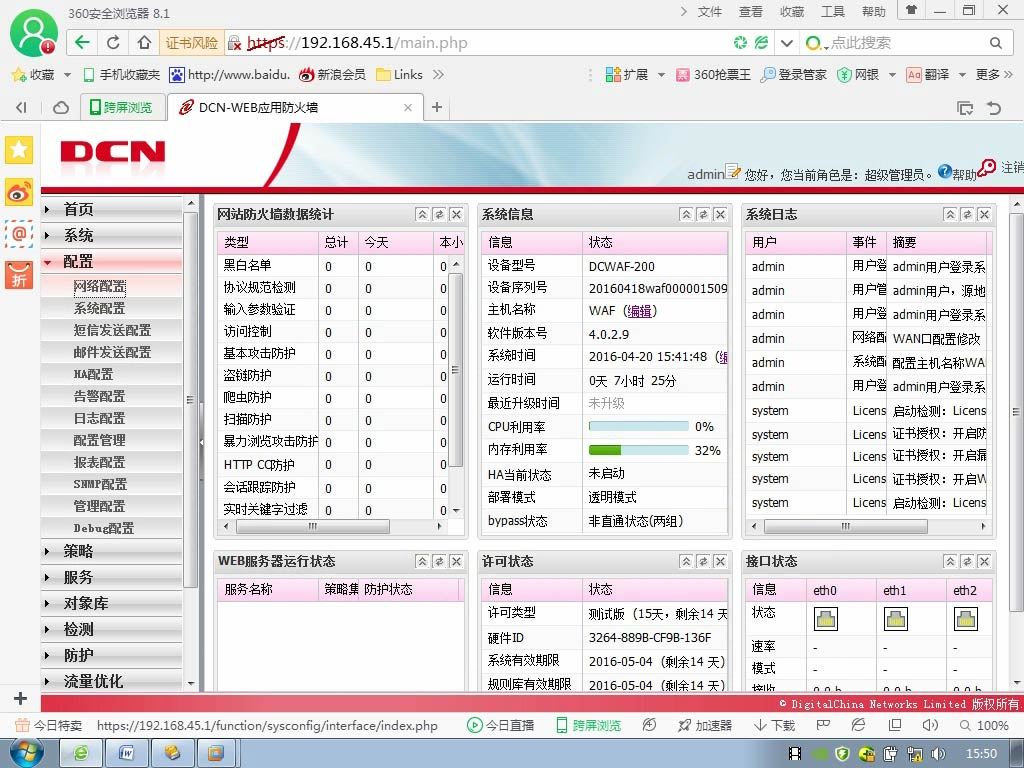Click the admin profile edit icon

pyautogui.click(x=733, y=171)
